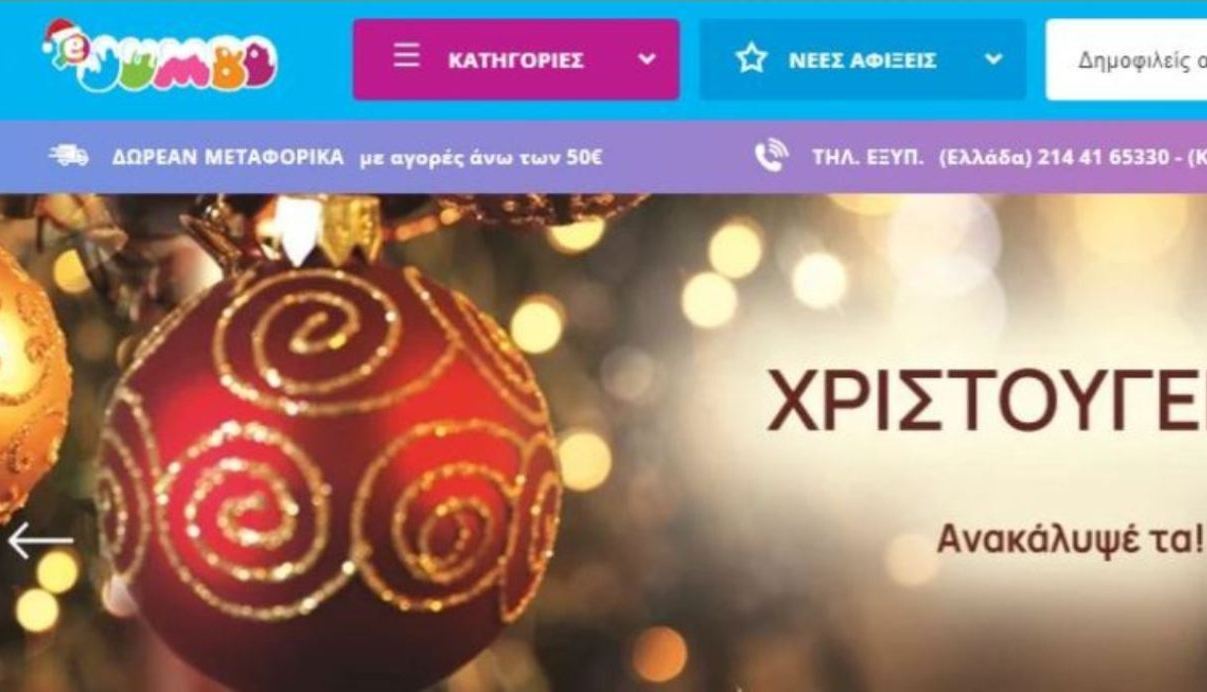
Task: Click the delivery truck icon
Action: point(69,156)
